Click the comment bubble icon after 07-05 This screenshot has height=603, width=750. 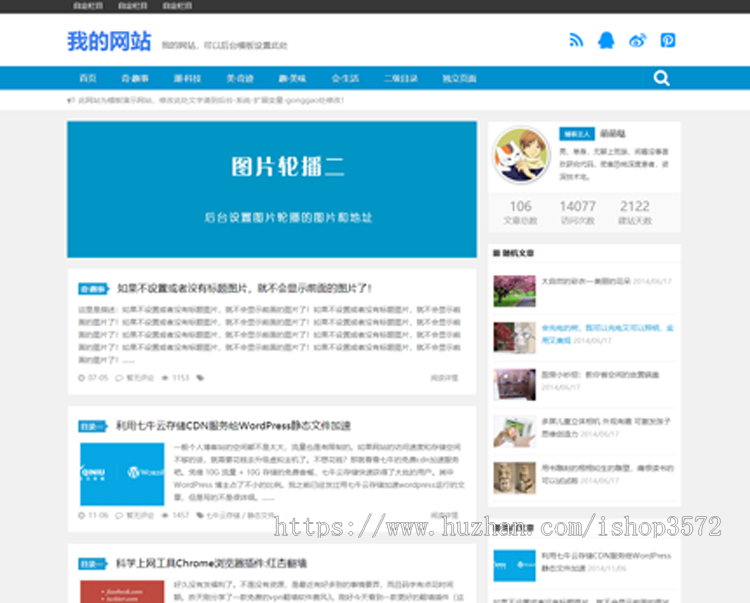pos(119,378)
